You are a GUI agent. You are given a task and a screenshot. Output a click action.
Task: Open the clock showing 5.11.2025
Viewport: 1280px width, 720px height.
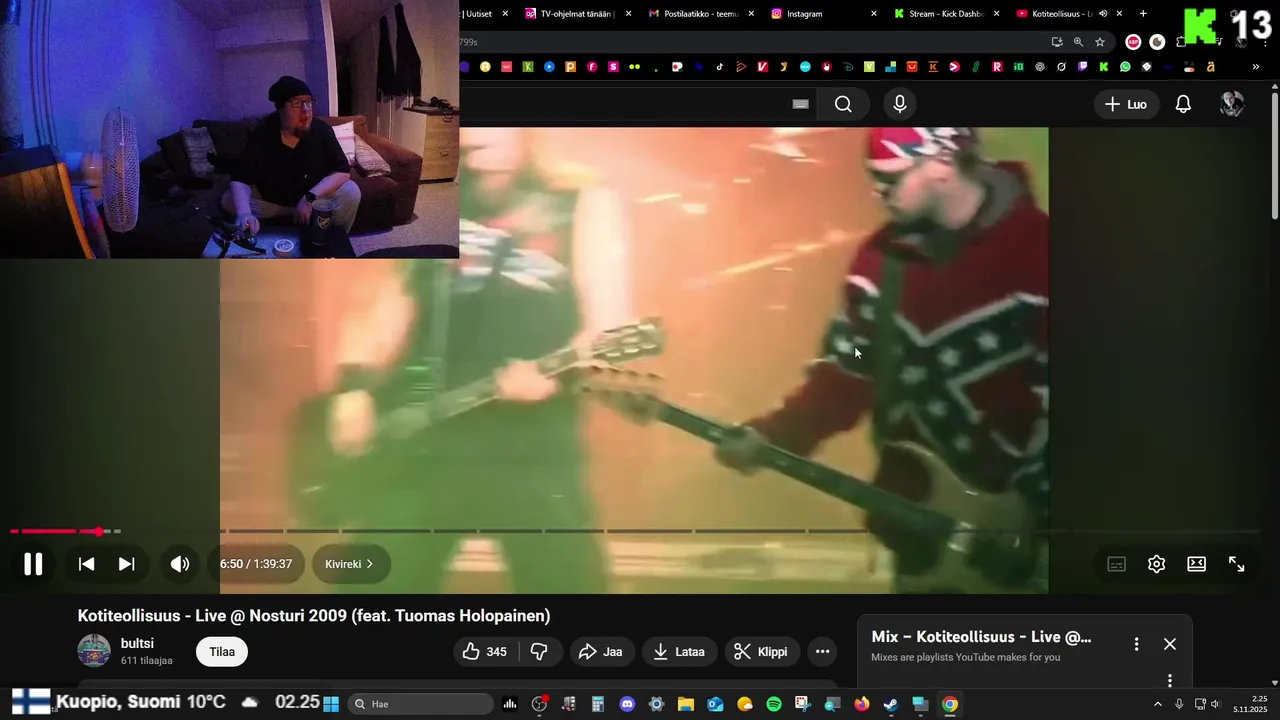[x=1250, y=704]
